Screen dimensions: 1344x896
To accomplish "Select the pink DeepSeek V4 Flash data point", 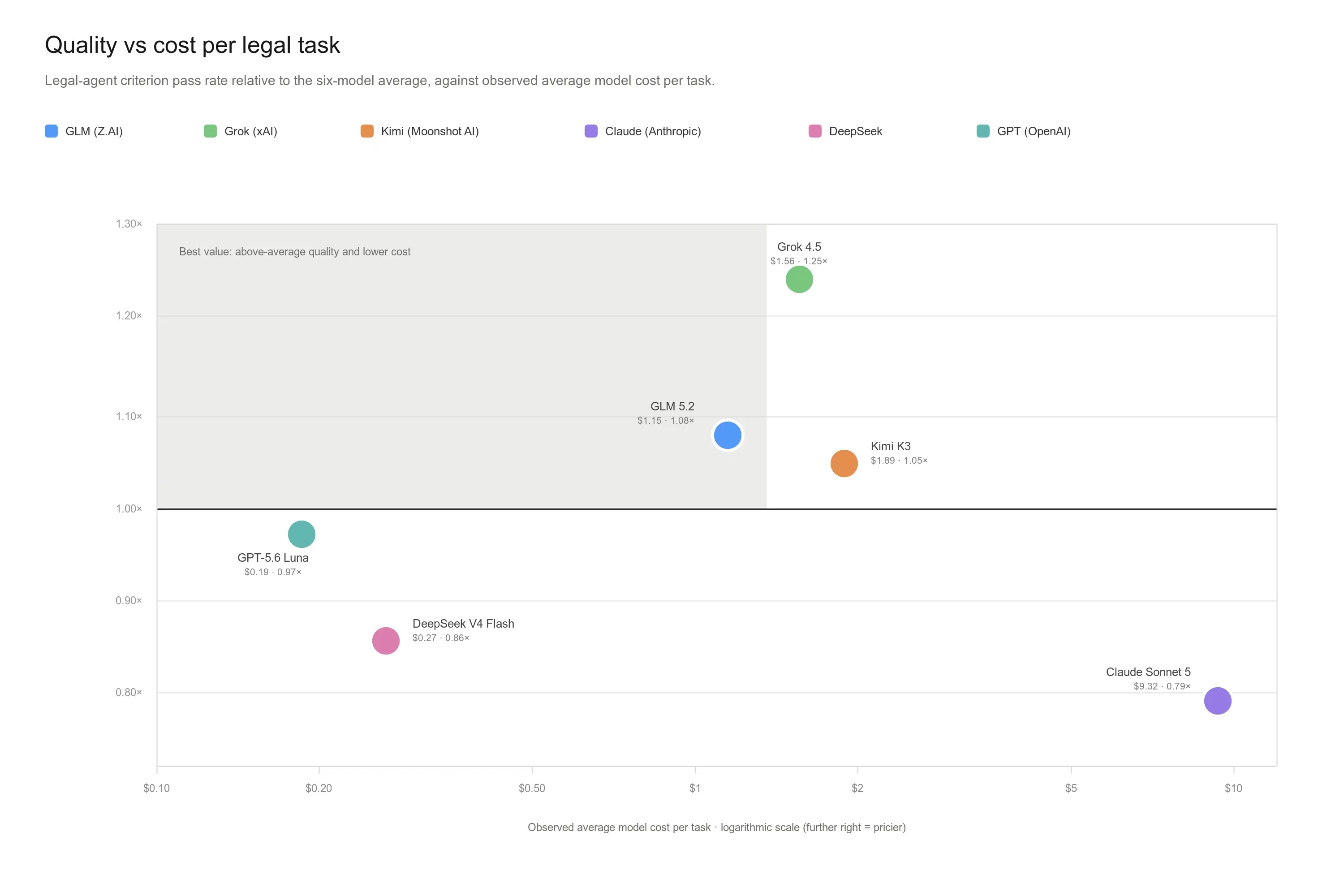I will click(x=386, y=641).
